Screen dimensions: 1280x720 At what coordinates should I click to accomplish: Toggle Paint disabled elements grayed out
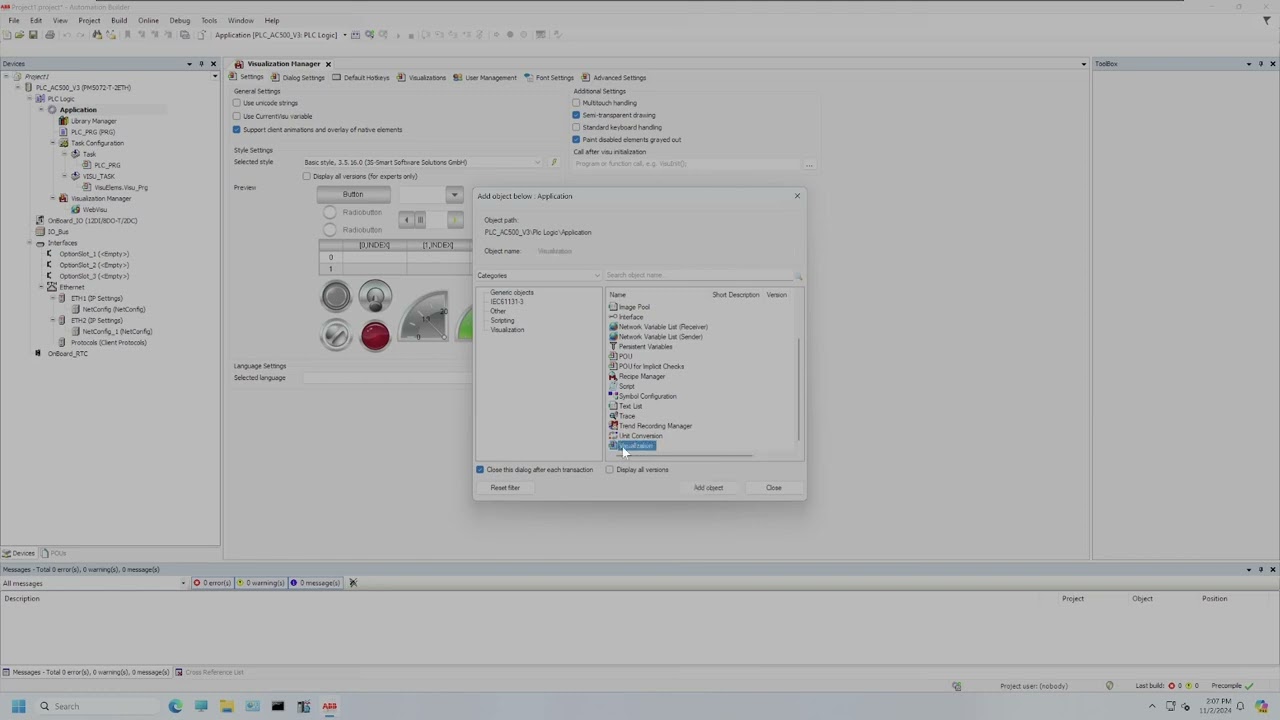click(576, 139)
